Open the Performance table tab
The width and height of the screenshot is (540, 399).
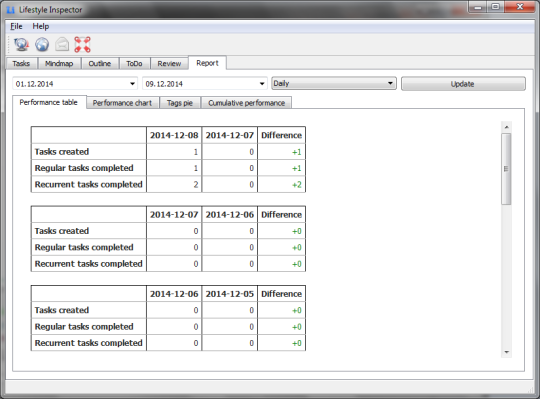pos(49,102)
